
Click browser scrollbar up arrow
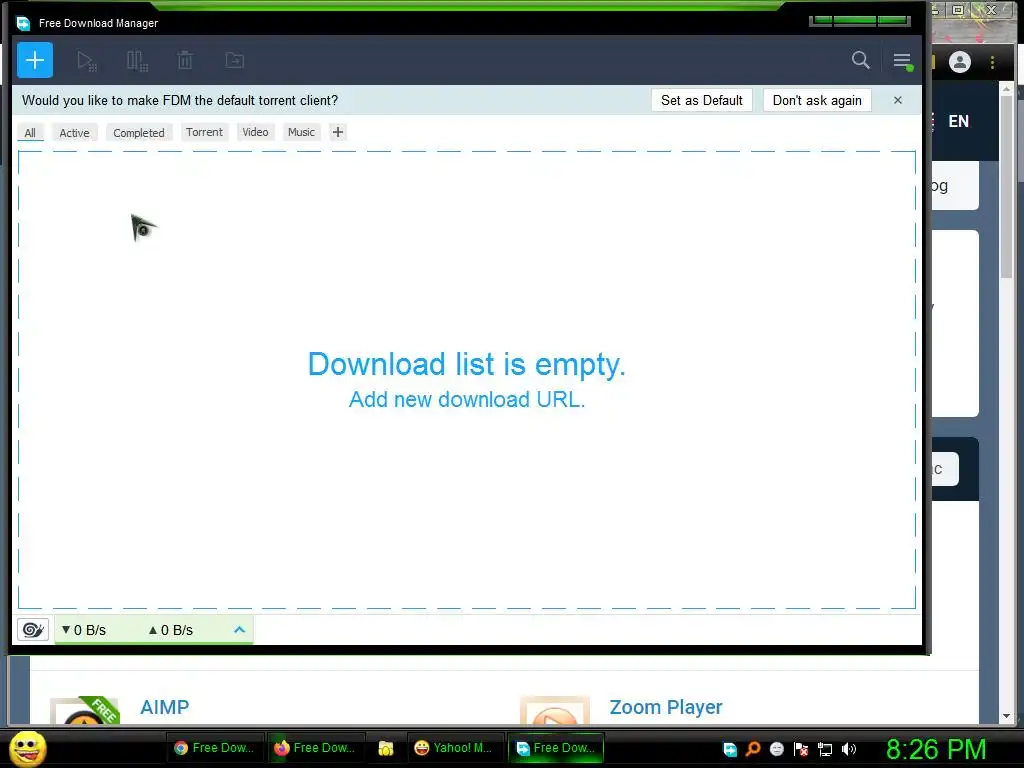pos(1006,88)
